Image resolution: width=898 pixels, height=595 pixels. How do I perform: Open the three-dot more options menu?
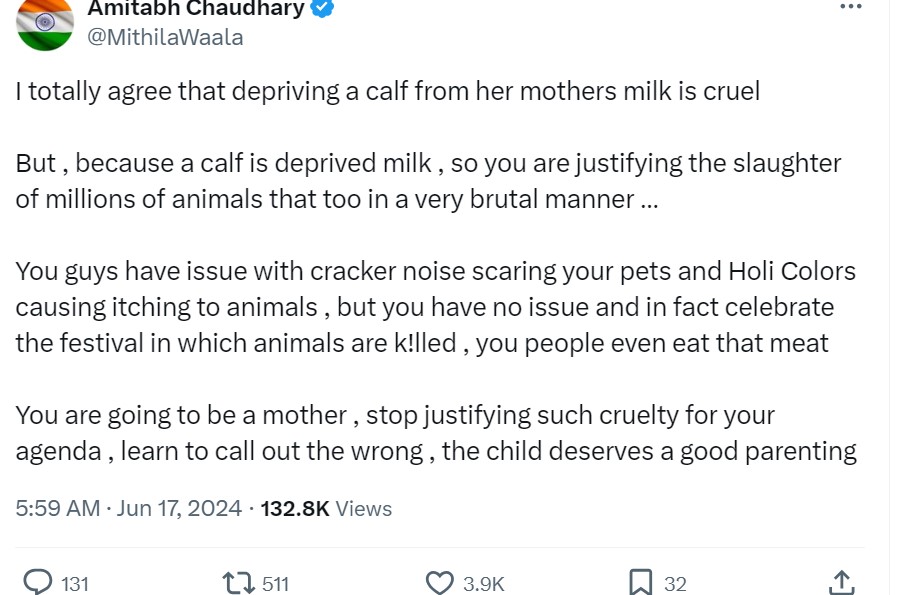(850, 7)
